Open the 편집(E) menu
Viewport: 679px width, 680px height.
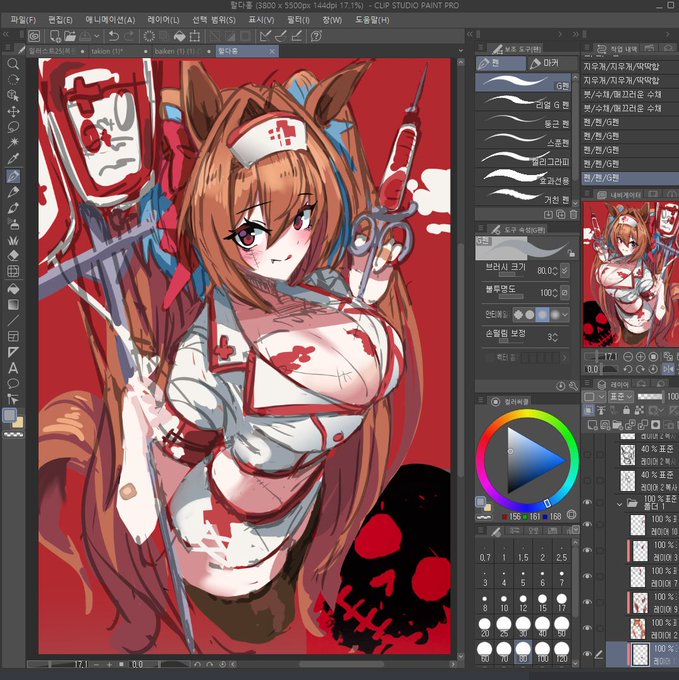point(60,20)
